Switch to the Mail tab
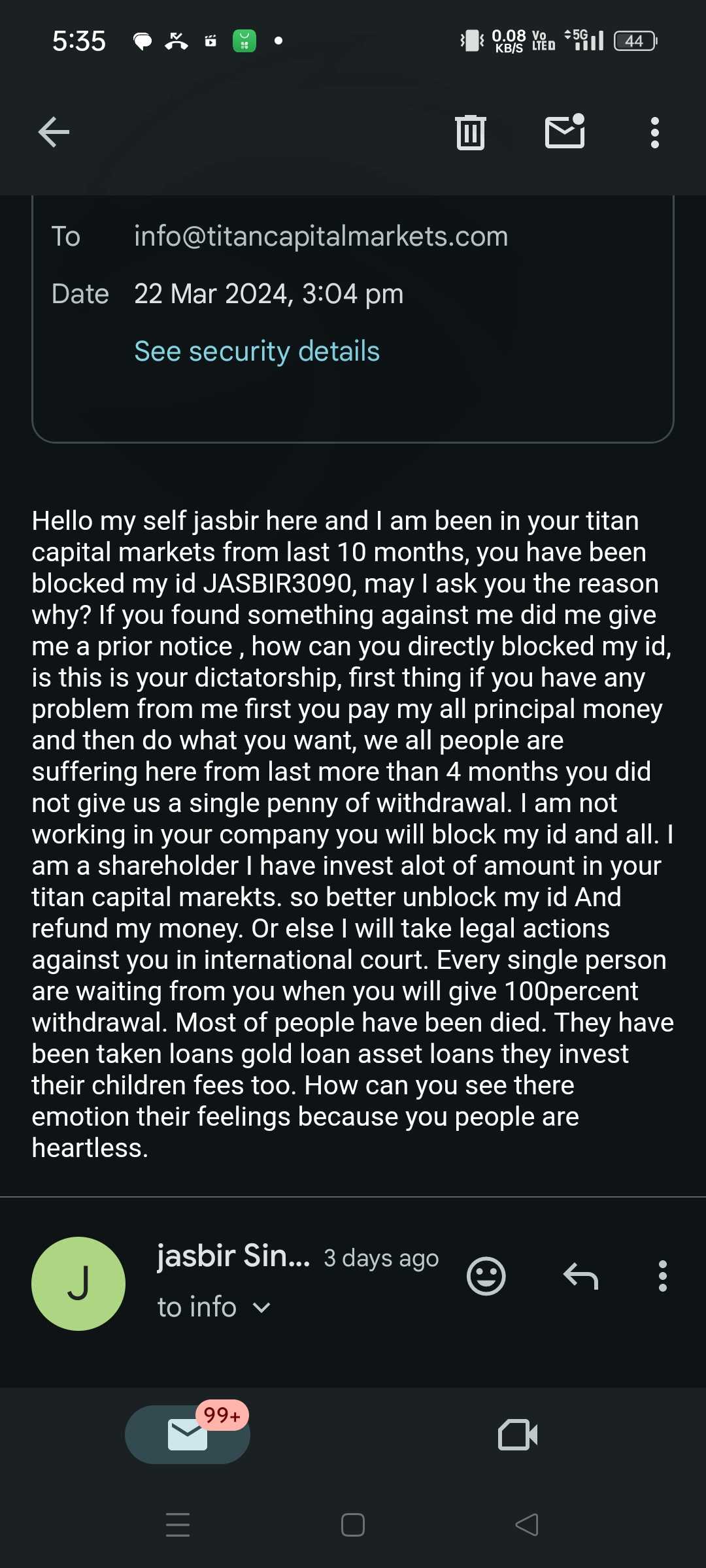Viewport: 706px width, 1568px height. pyautogui.click(x=188, y=1435)
